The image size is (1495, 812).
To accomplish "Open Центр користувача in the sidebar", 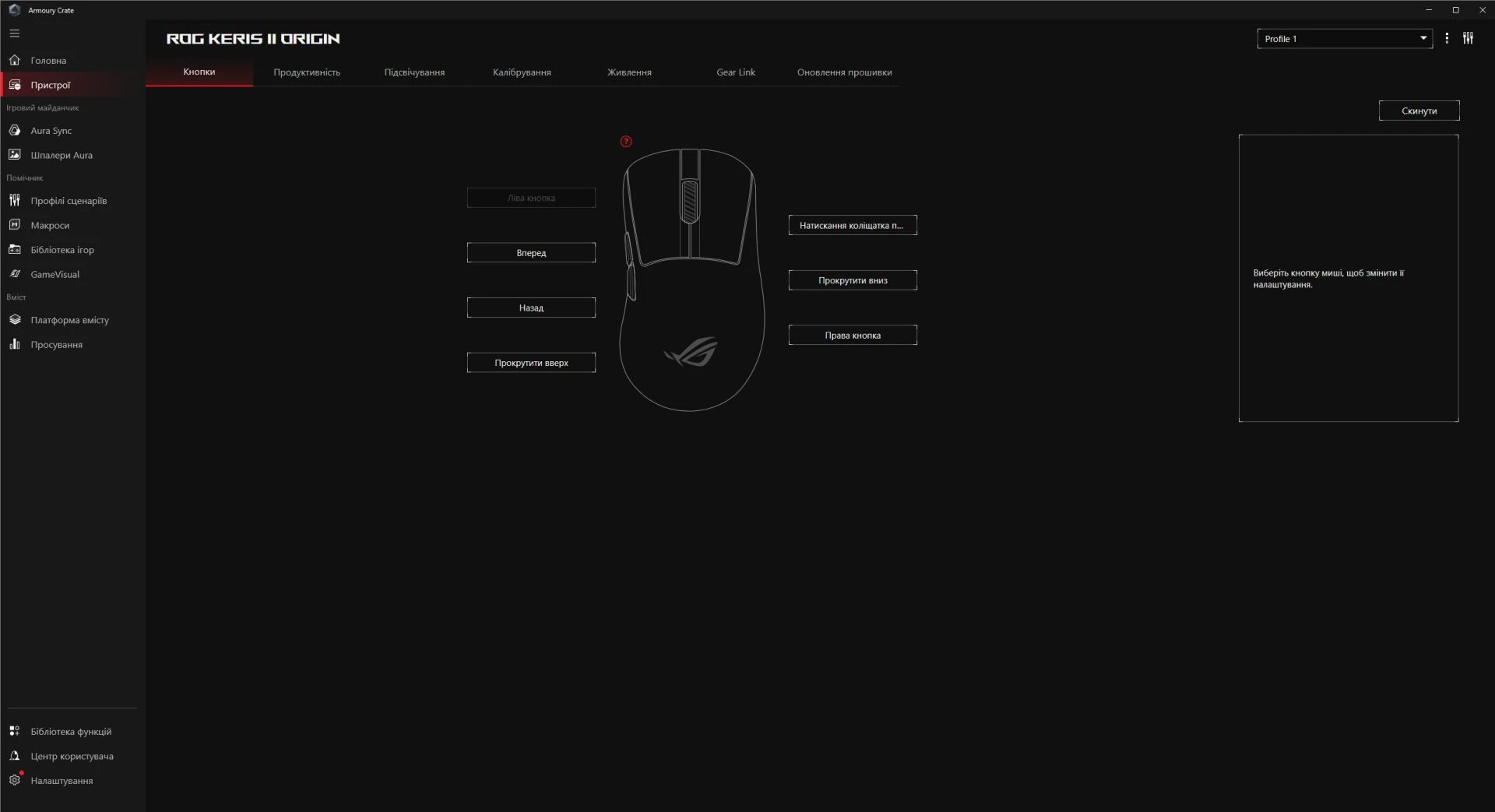I will [x=72, y=756].
